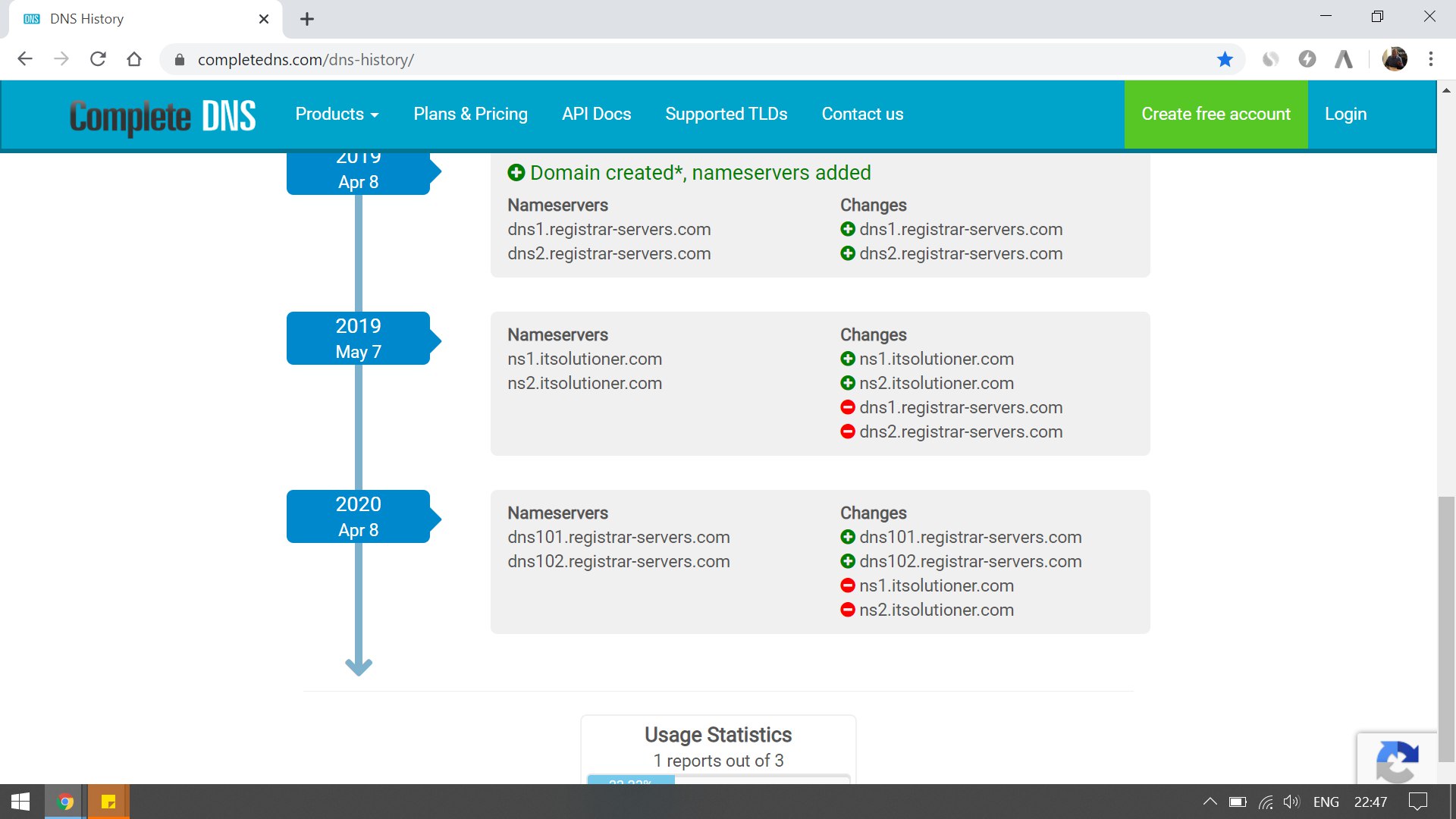Click the browser forward arrow
This screenshot has height=819, width=1456.
coord(61,59)
